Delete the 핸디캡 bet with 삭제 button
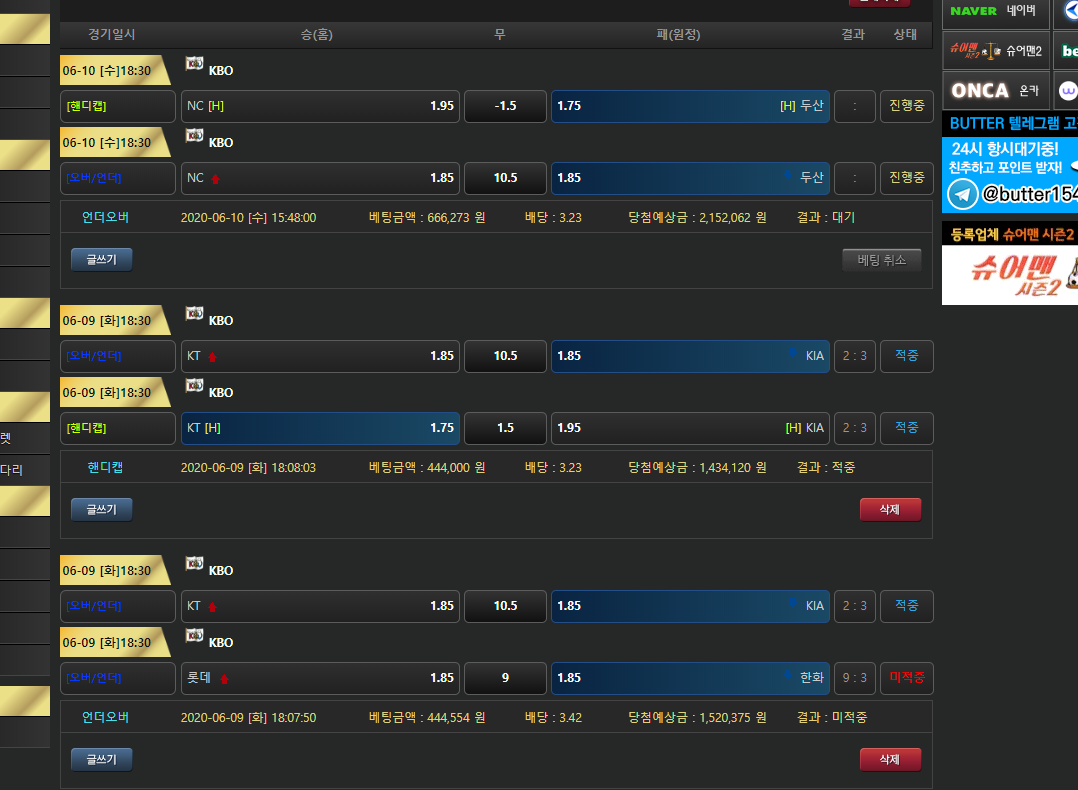1078x790 pixels. click(890, 509)
